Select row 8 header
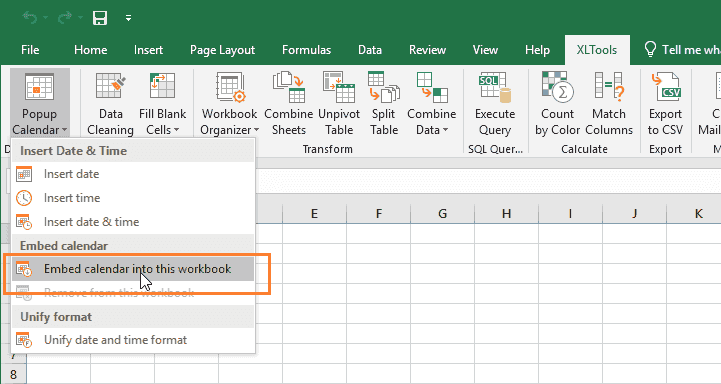The height and width of the screenshot is (384, 721). [x=13, y=374]
